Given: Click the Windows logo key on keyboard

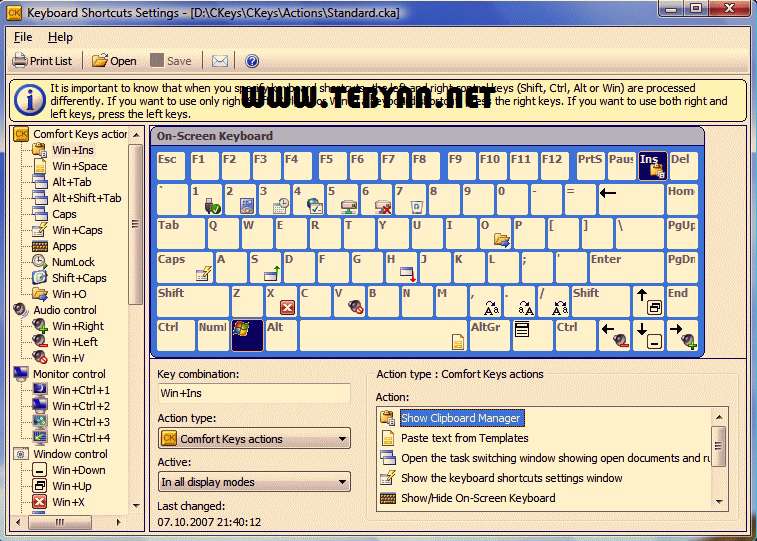Looking at the screenshot, I should coord(248,335).
